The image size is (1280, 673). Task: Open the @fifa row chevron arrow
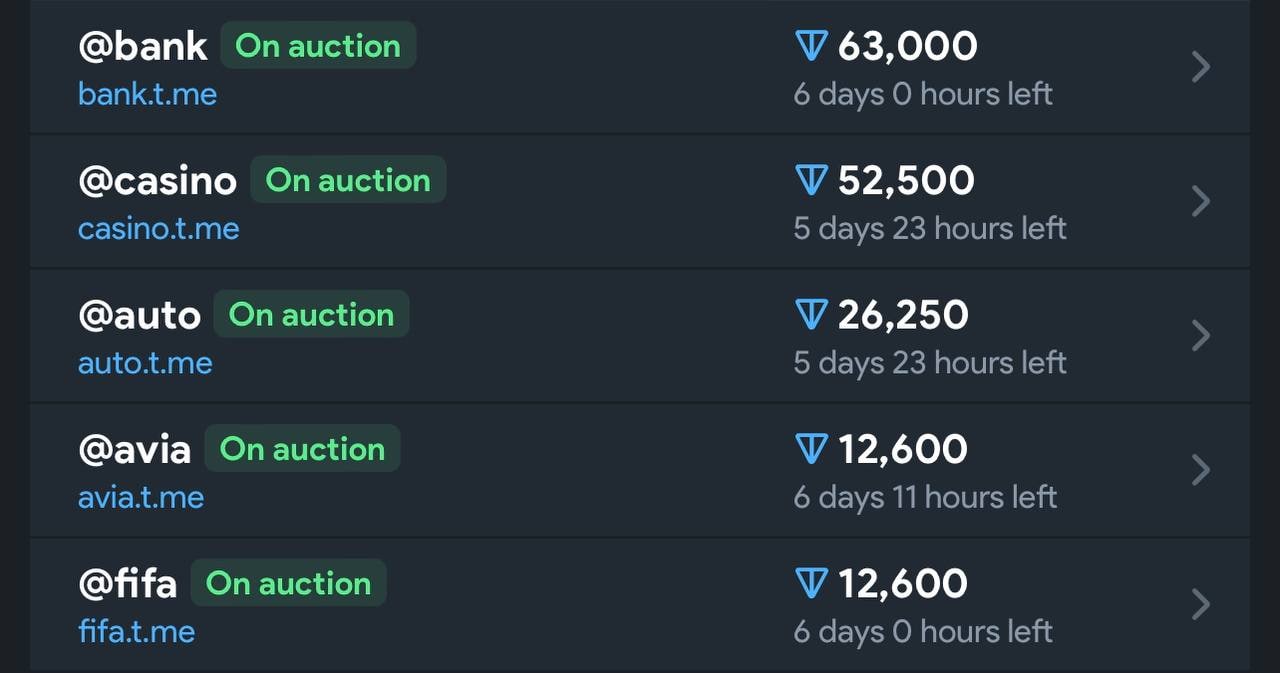(1201, 604)
